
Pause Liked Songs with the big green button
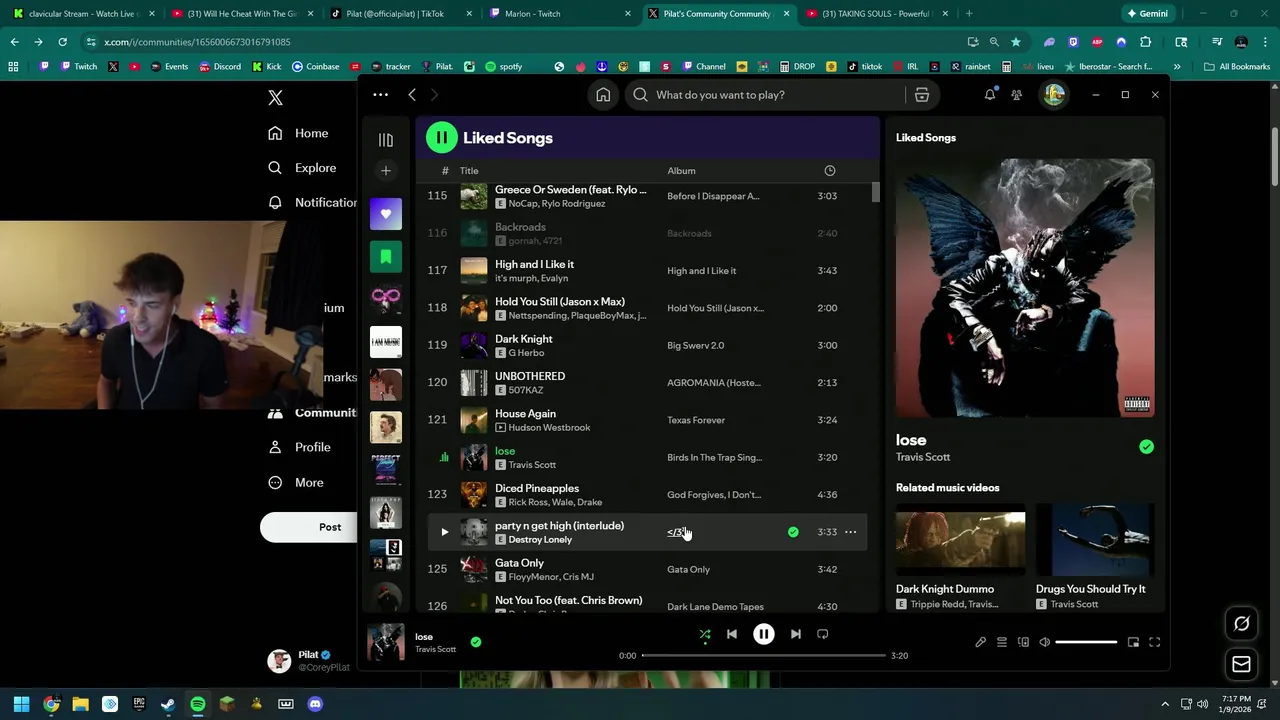coord(442,138)
